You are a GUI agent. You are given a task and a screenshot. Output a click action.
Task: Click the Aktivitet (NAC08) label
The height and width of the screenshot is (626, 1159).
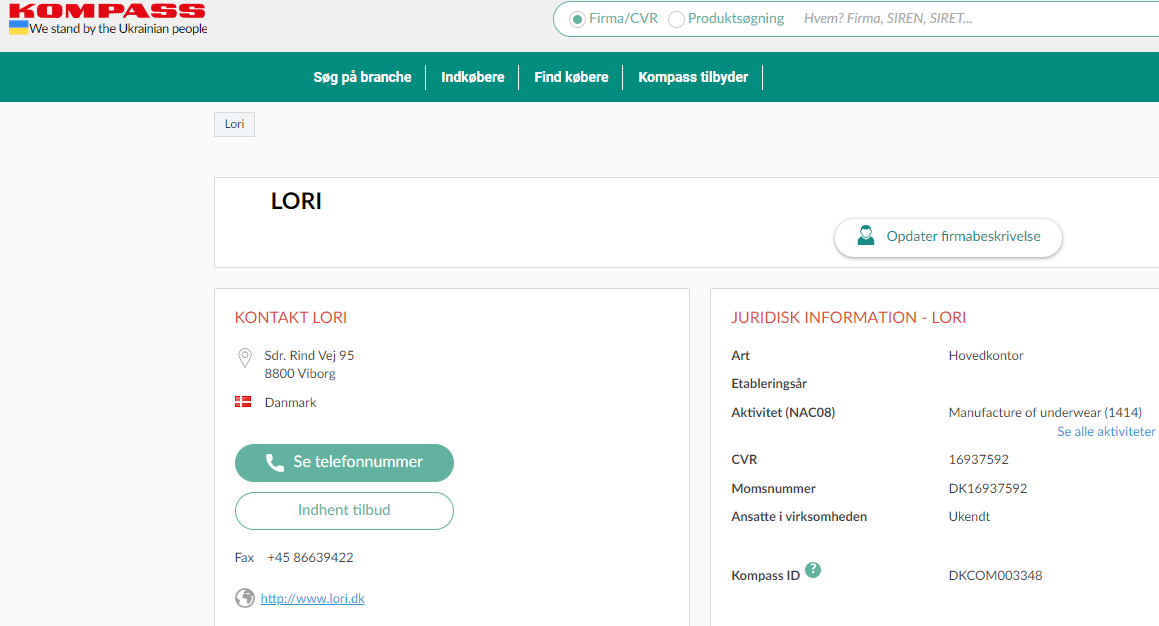click(783, 412)
